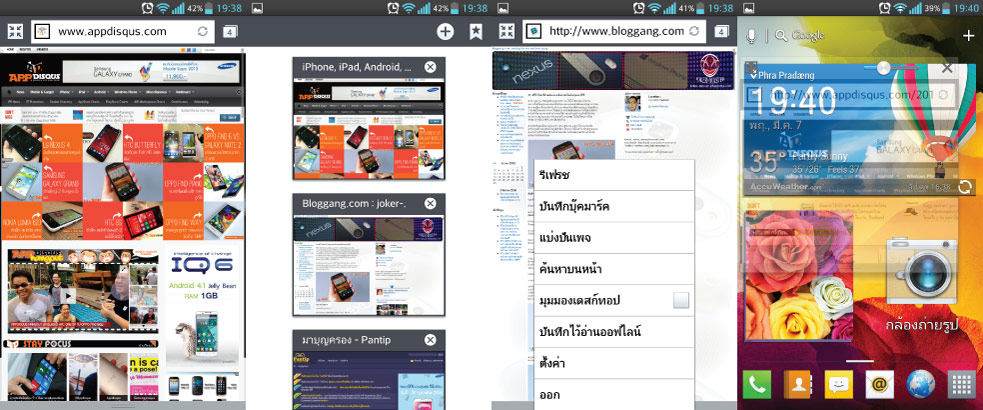
Task: Choose บันทึกบุ๊คมาร์ค from the browser menu
Action: pyautogui.click(x=615, y=207)
